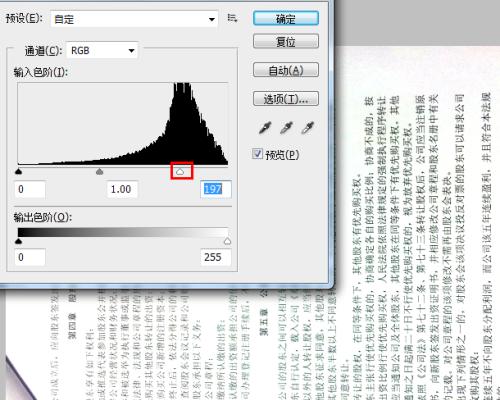Screen dimensions: 500x400
Task: Click the 选项(T)... options button
Action: coord(286,99)
